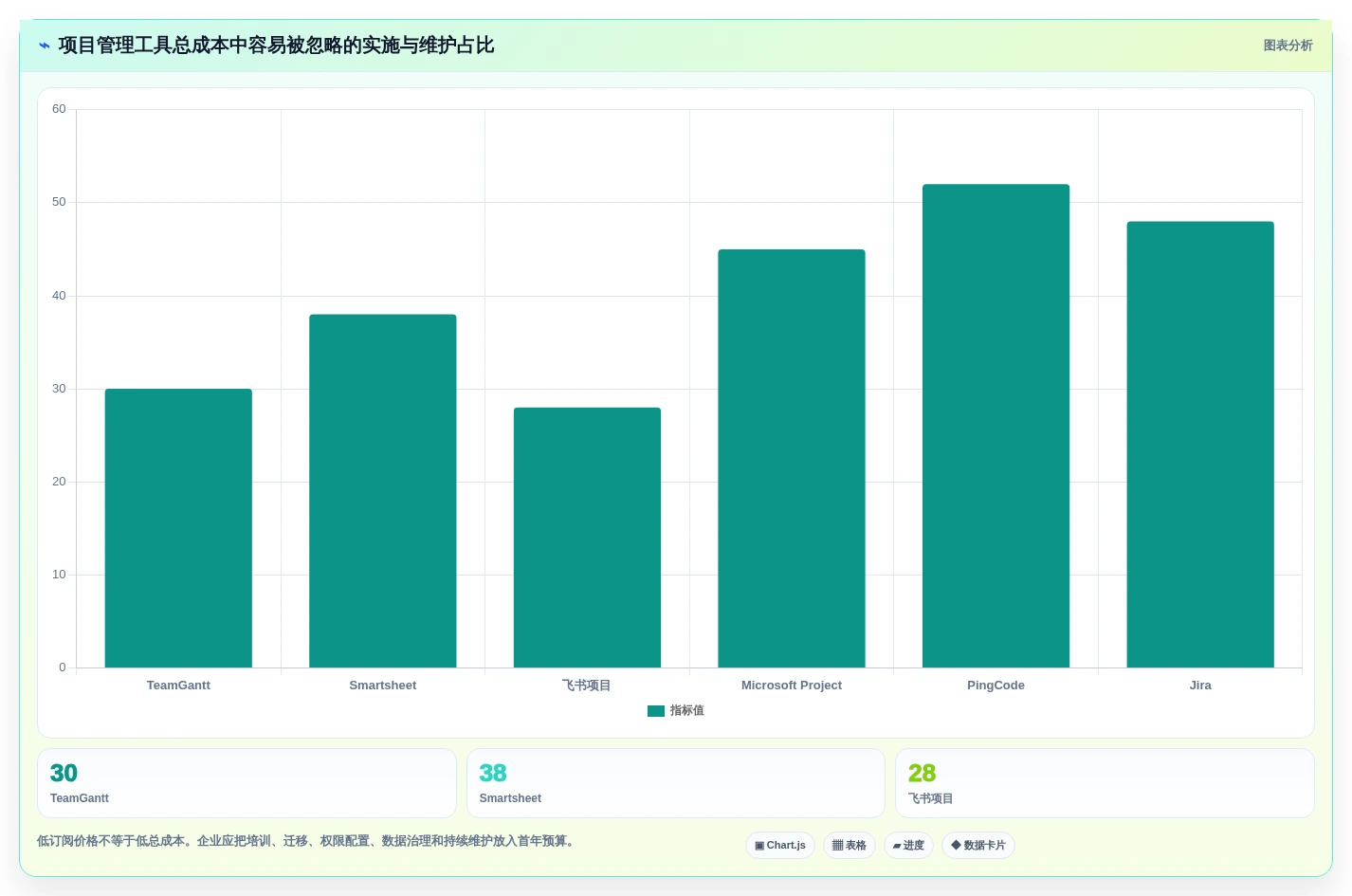Select the Microsoft Project bar
Image resolution: width=1352 pixels, height=896 pixels.
[792, 459]
